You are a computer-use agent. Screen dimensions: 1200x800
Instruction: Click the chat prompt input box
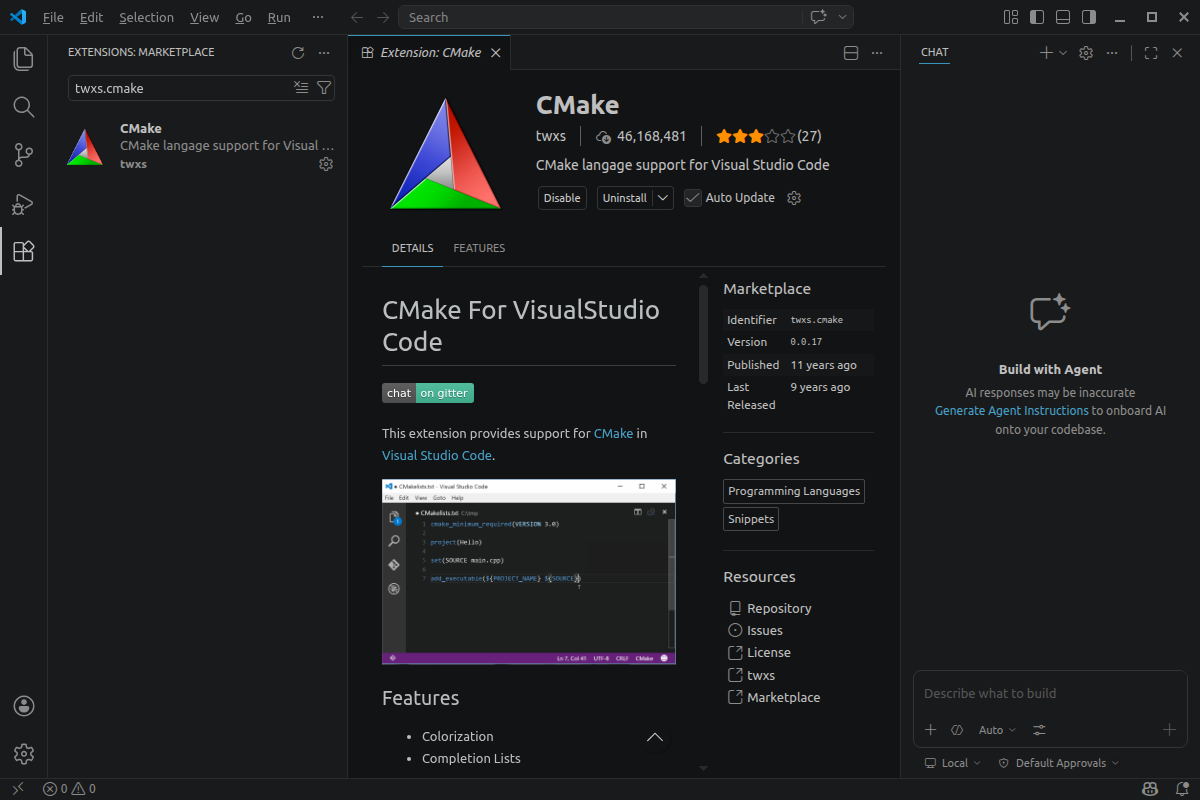coord(1050,693)
